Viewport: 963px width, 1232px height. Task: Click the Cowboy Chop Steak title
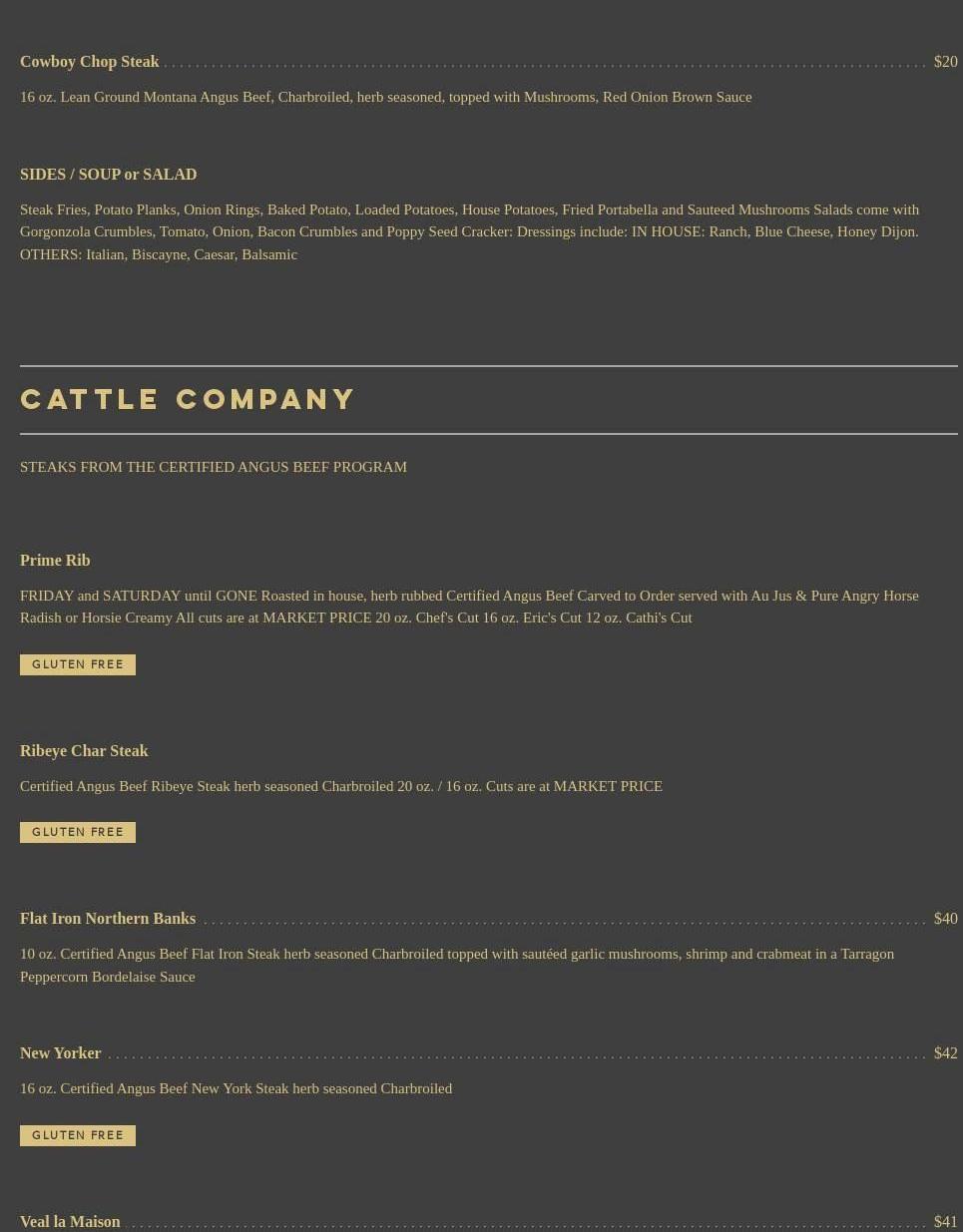click(90, 62)
